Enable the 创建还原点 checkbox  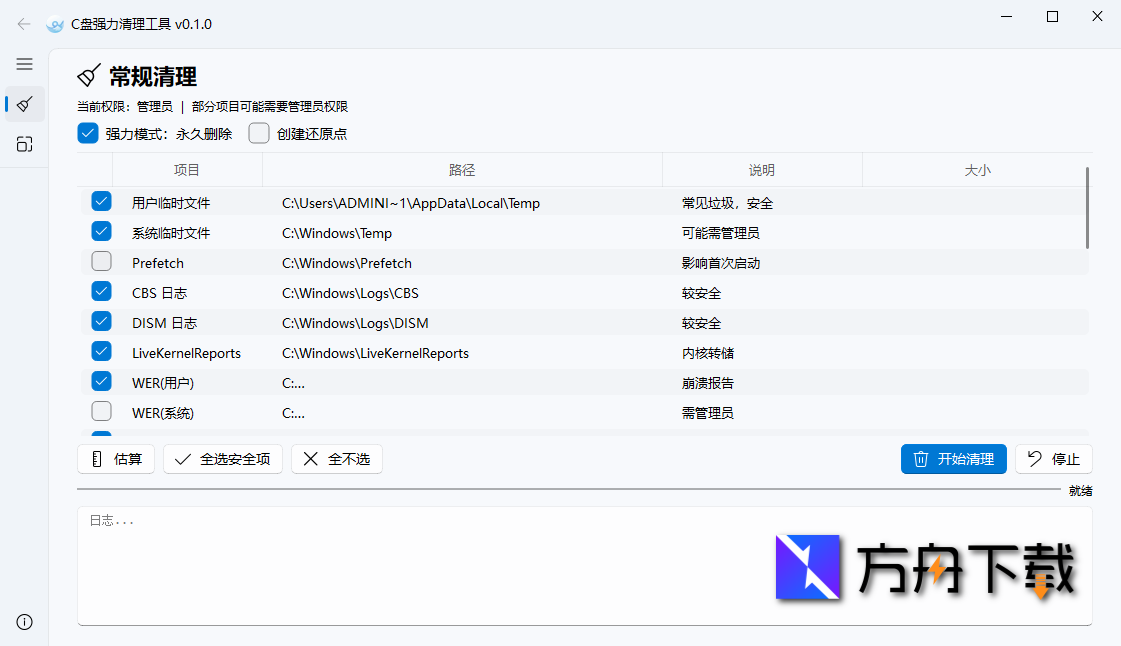coord(258,132)
